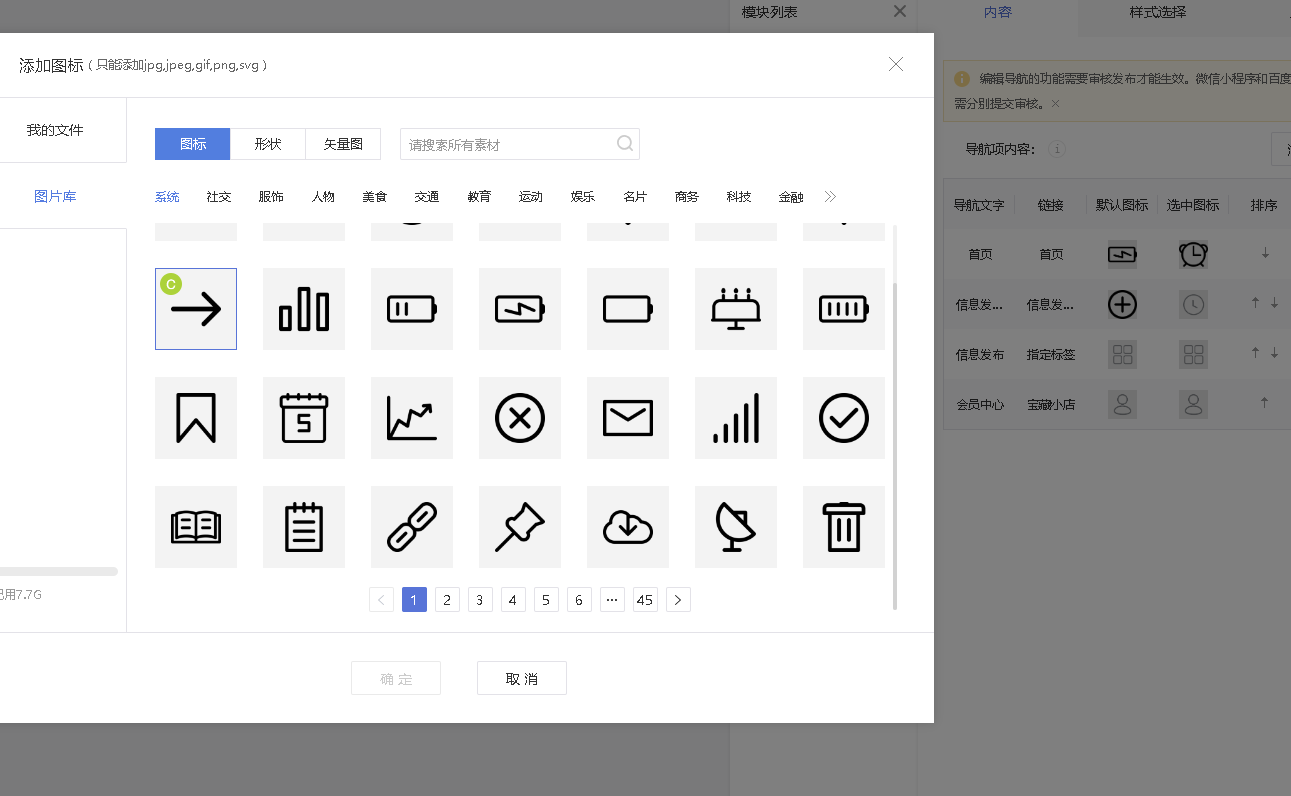Select the charging battery icon
Image resolution: width=1291 pixels, height=796 pixels.
(x=520, y=309)
